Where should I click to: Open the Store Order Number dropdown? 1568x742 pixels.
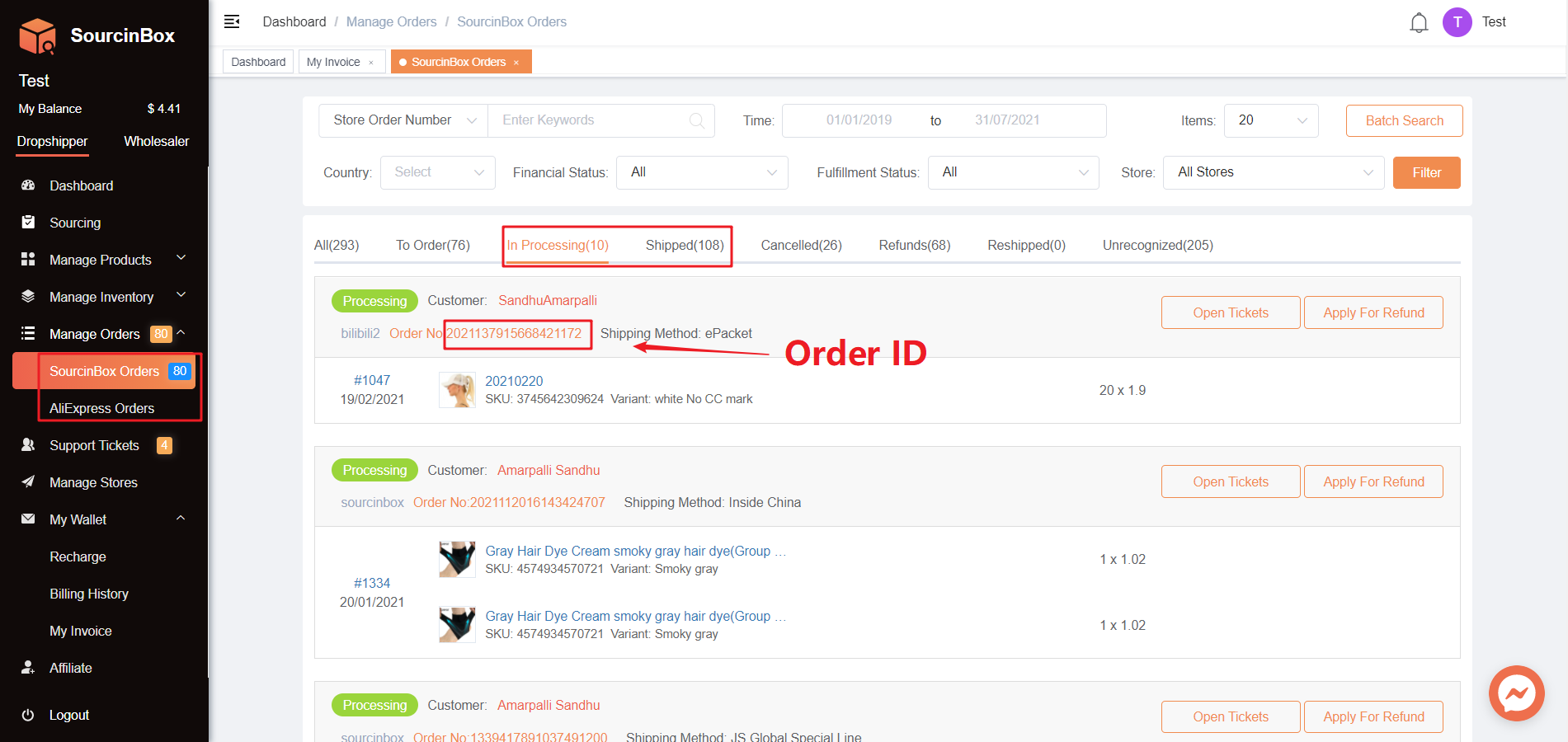coord(403,120)
